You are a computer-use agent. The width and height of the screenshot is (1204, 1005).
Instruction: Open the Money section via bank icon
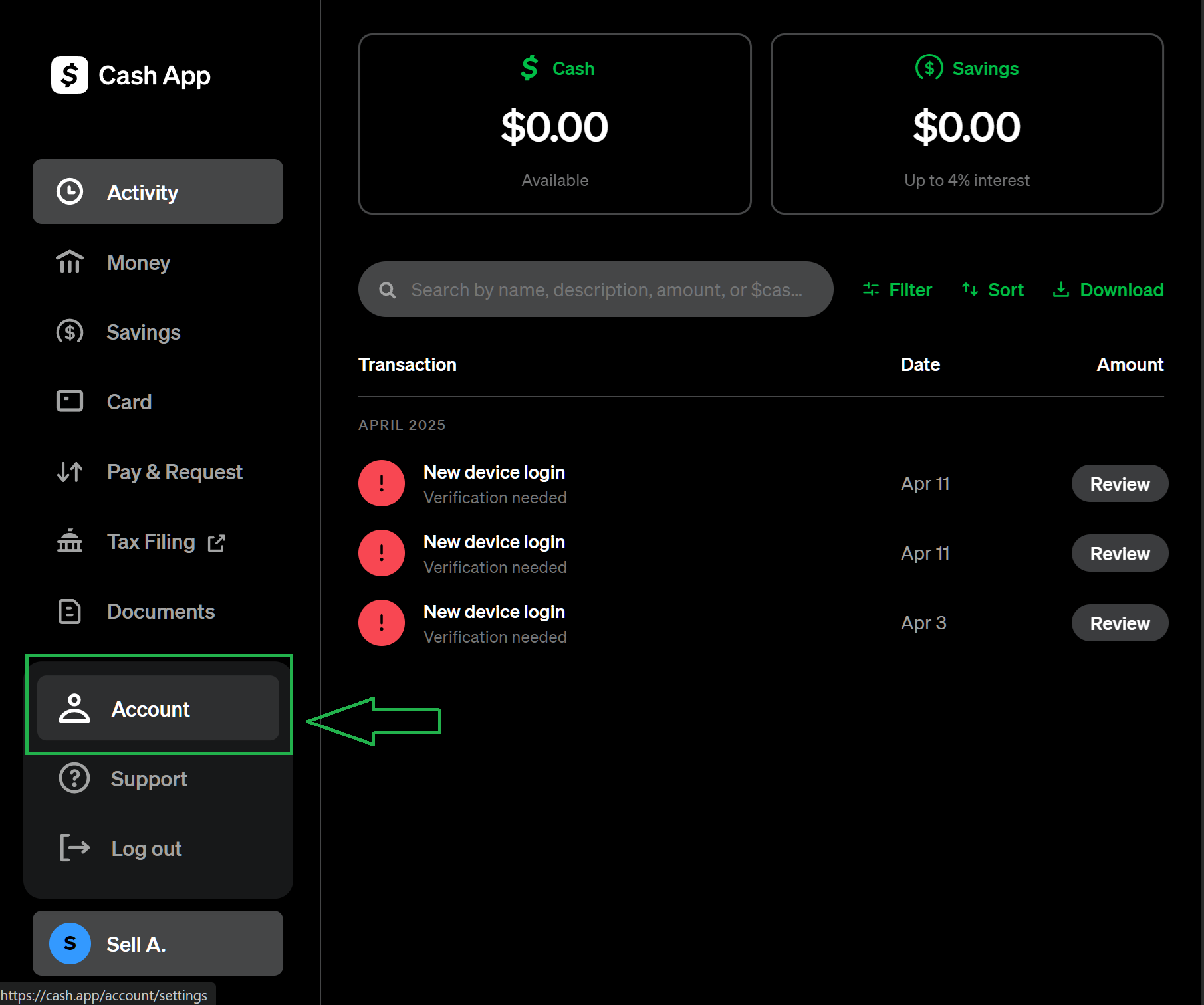70,262
